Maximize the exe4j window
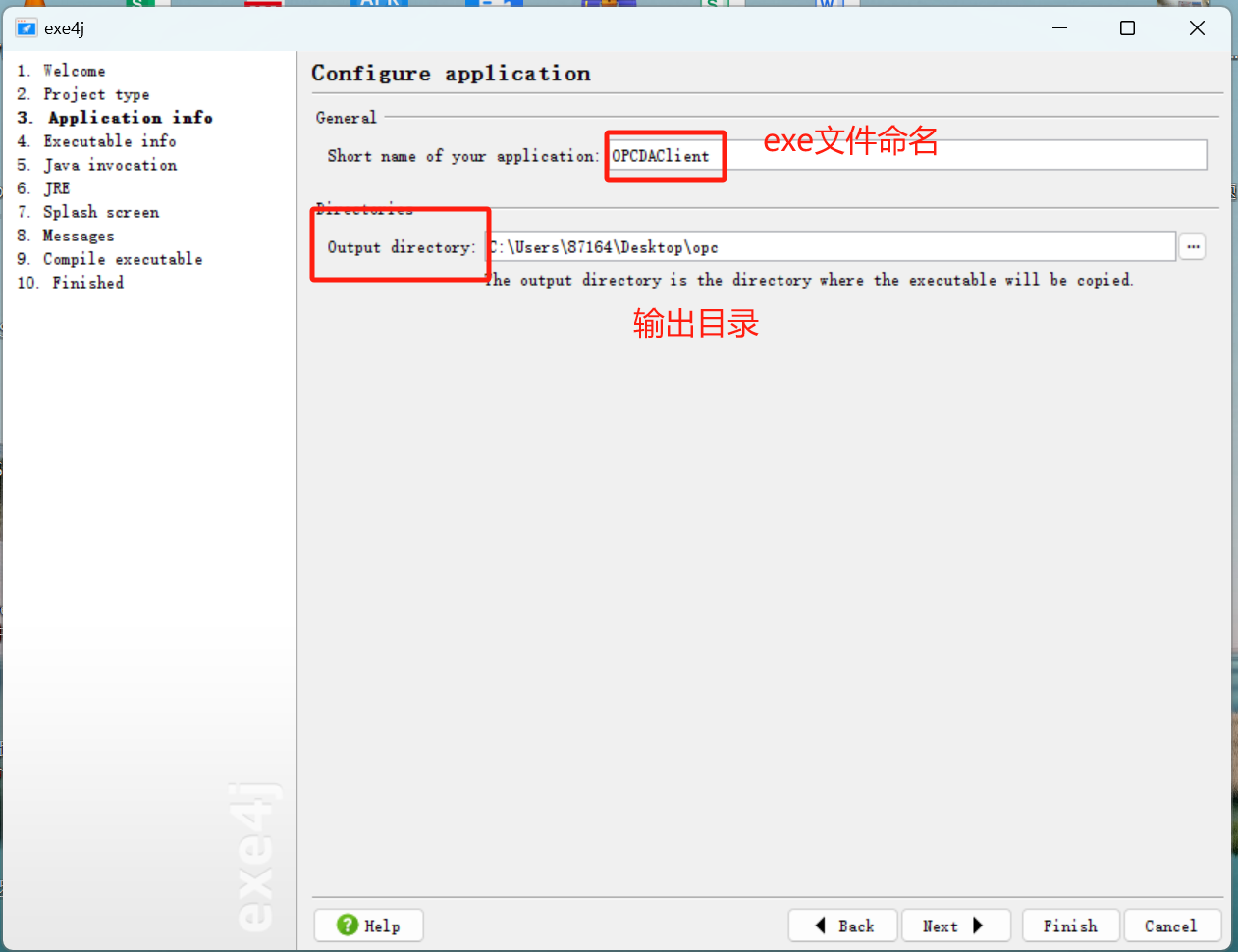The height and width of the screenshot is (952, 1238). coord(1128,27)
